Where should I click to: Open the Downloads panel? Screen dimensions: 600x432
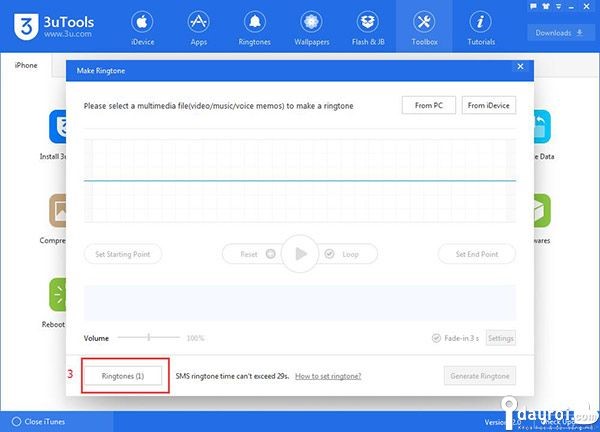pos(560,32)
